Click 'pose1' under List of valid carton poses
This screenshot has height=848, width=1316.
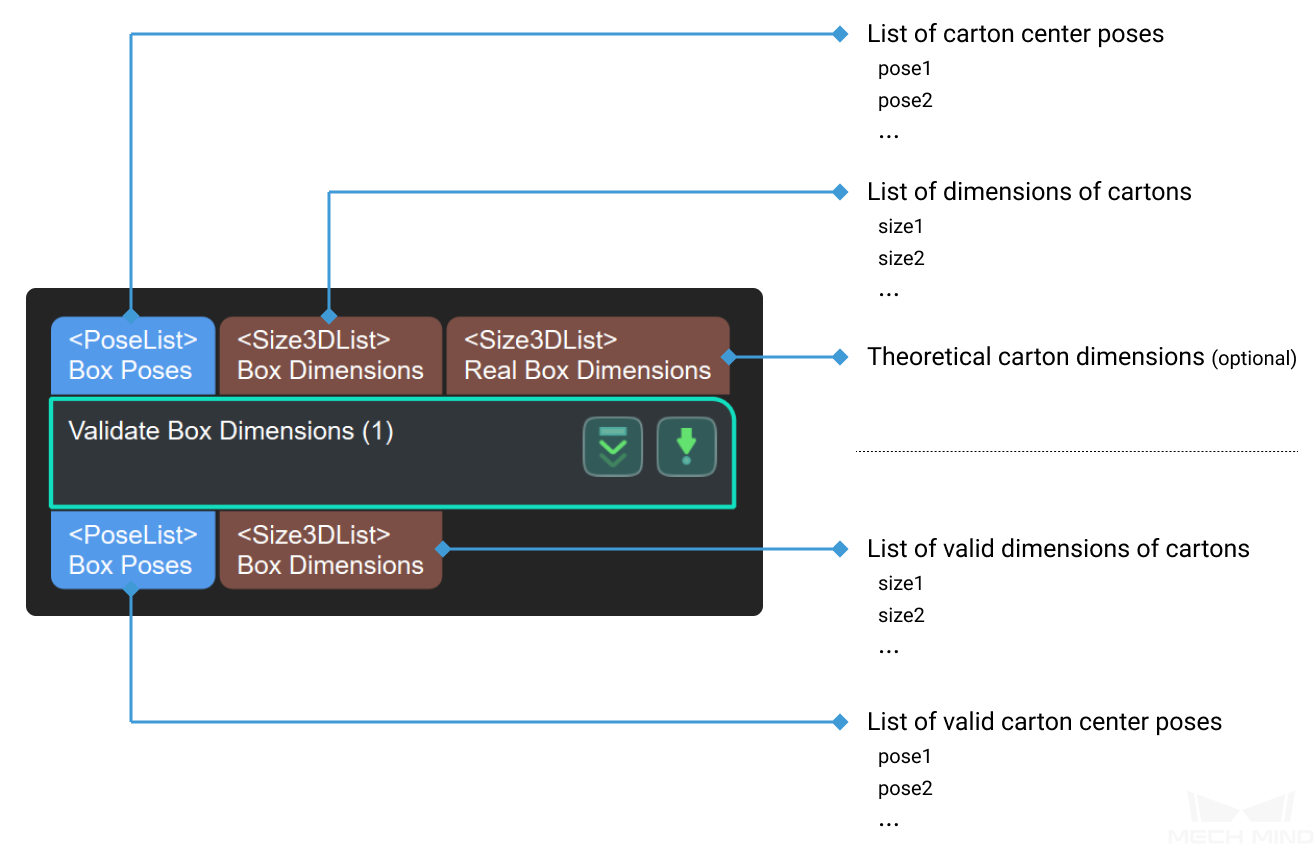coord(905,757)
